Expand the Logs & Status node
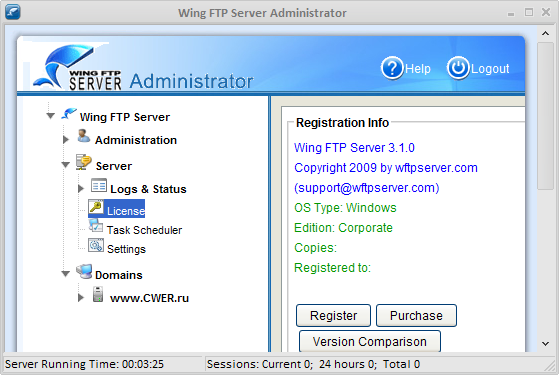This screenshot has width=559, height=375. 81,189
